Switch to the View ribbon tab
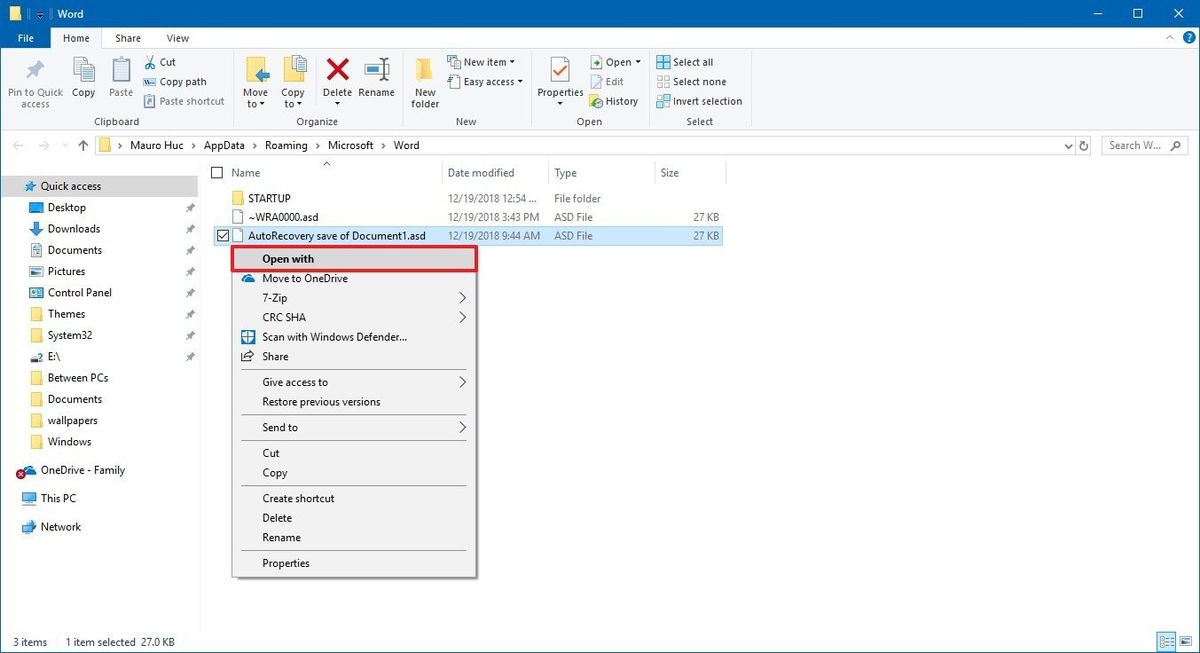The height and width of the screenshot is (653, 1200). [177, 37]
